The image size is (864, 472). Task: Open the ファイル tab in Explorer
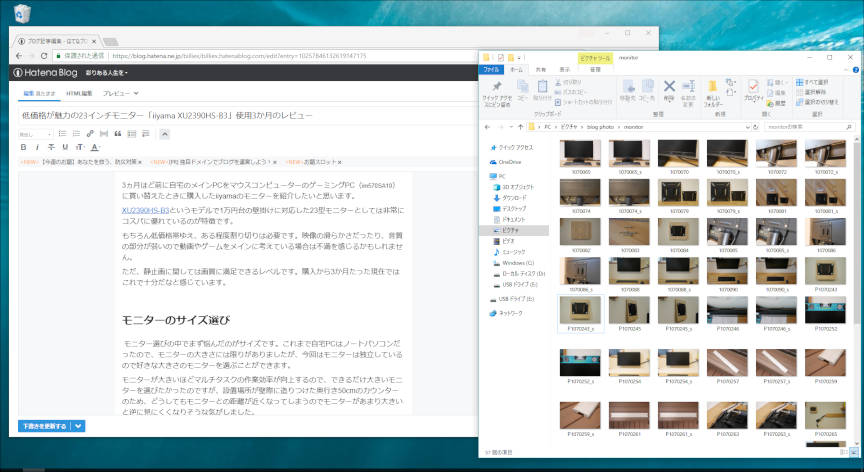click(490, 70)
